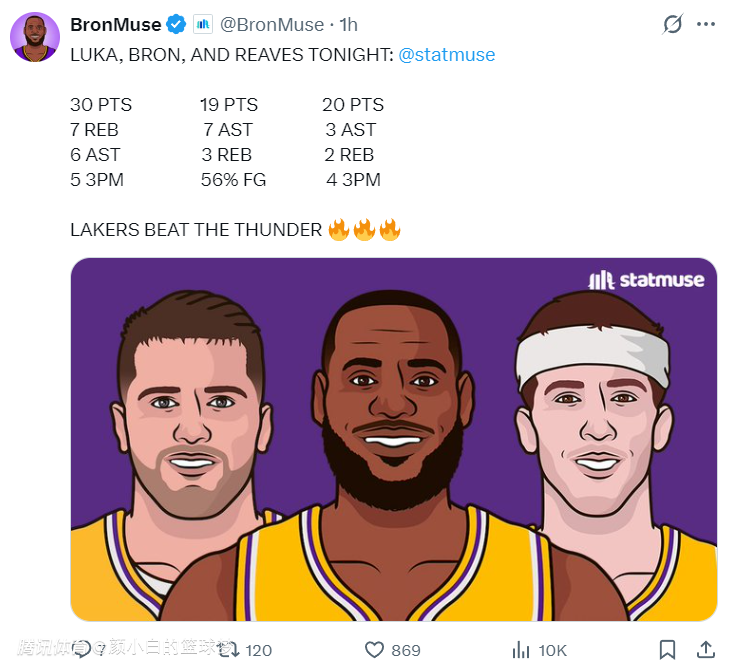Bookmark this BronMuse post
This screenshot has height=671, width=735.
(667, 649)
